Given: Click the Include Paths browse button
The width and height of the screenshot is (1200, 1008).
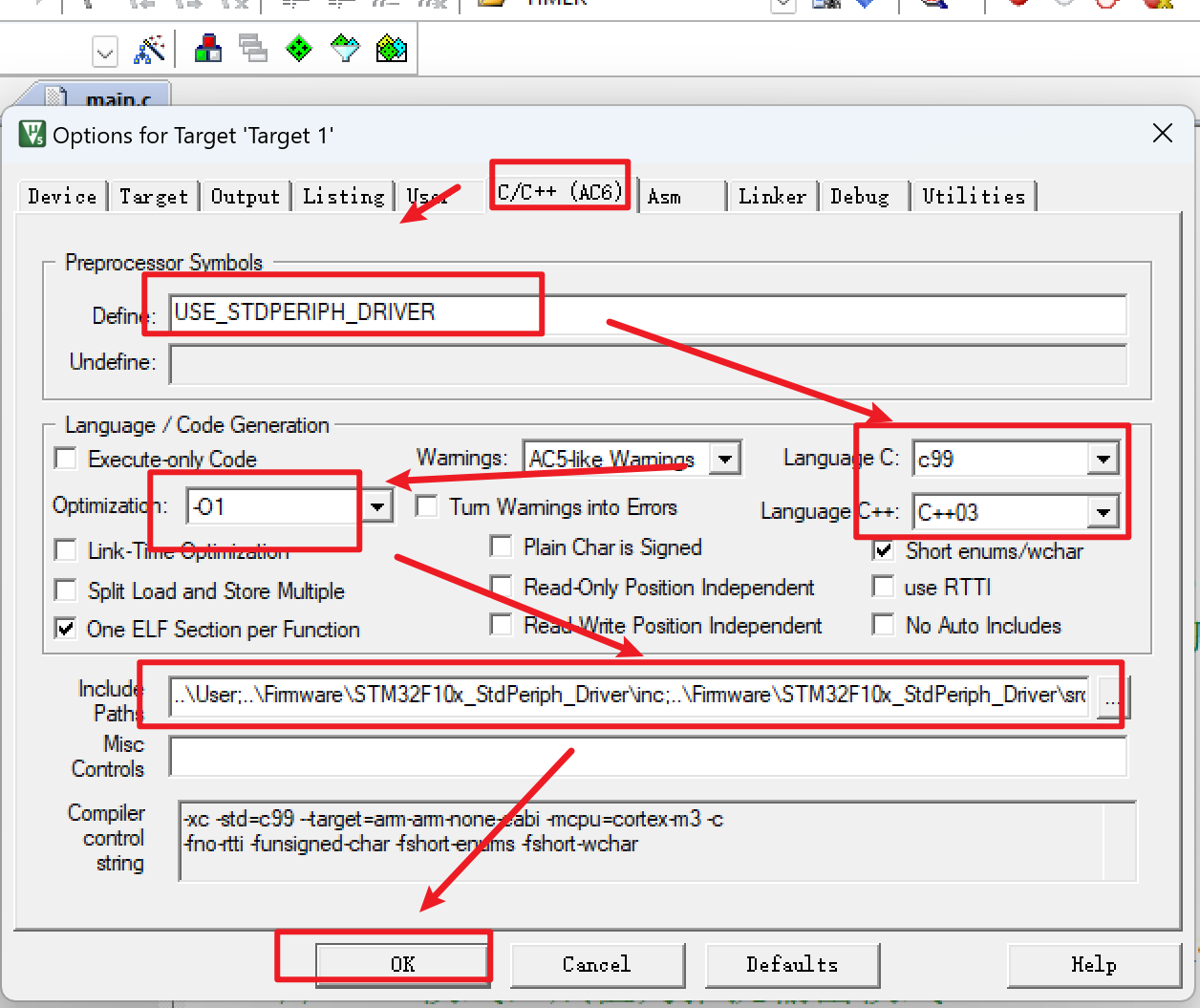Looking at the screenshot, I should tap(1113, 697).
